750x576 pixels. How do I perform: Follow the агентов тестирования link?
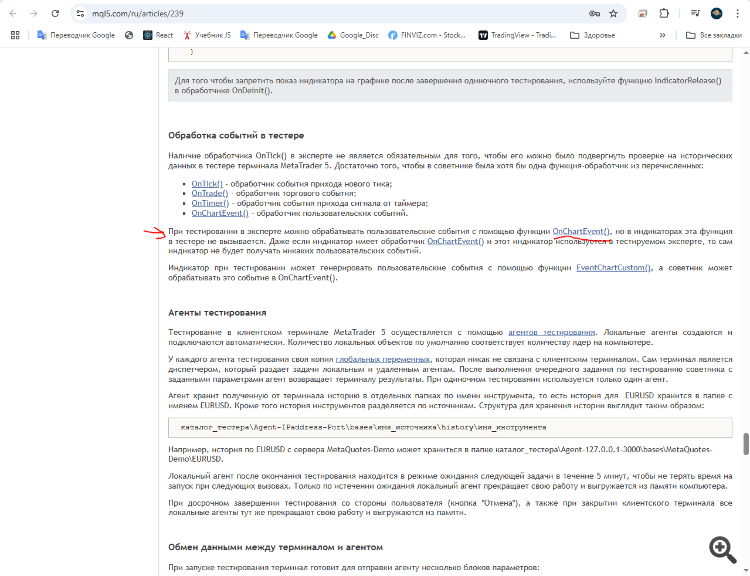tap(551, 332)
